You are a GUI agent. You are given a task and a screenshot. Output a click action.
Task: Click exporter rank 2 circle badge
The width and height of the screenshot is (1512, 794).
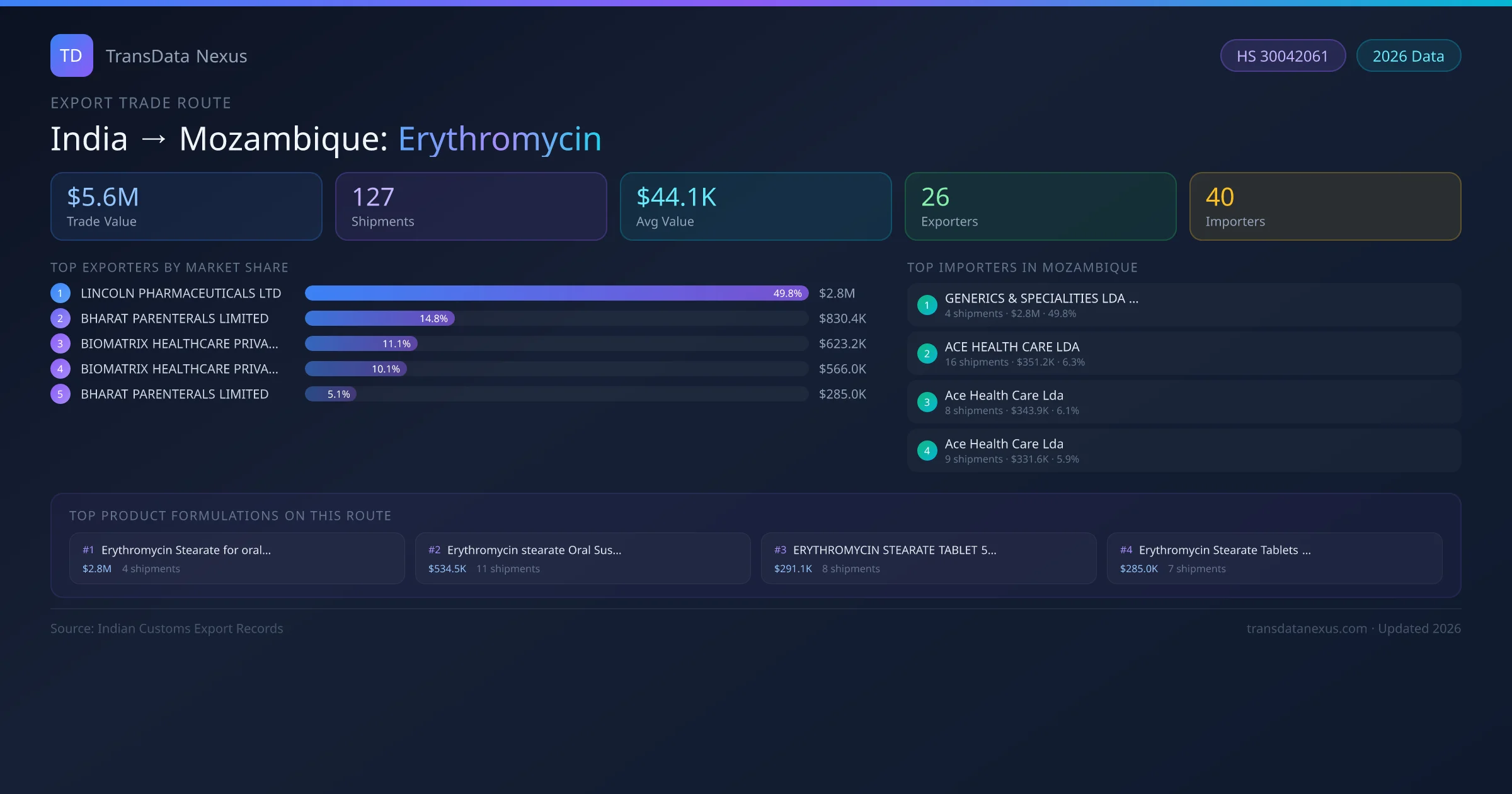pyautogui.click(x=60, y=318)
